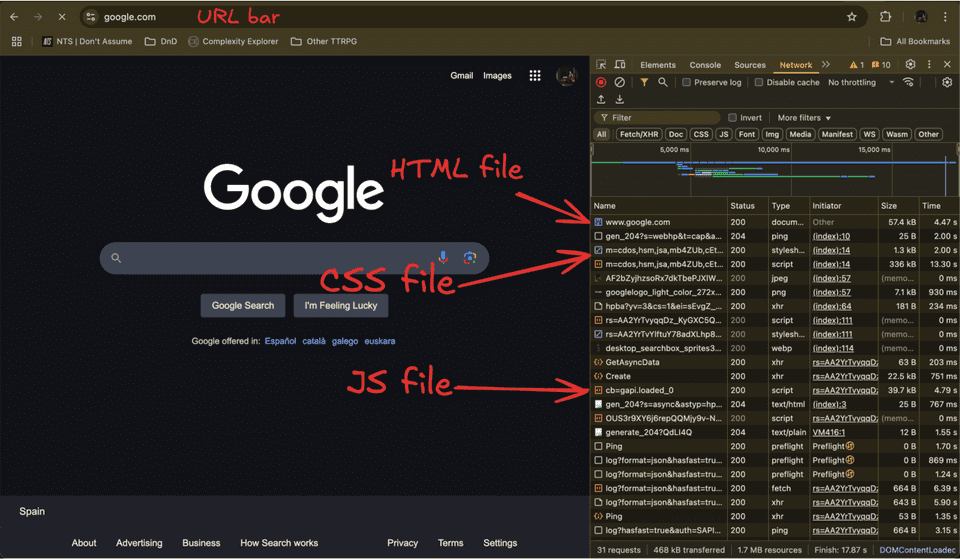Expand the More filters dropdown

pos(804,118)
